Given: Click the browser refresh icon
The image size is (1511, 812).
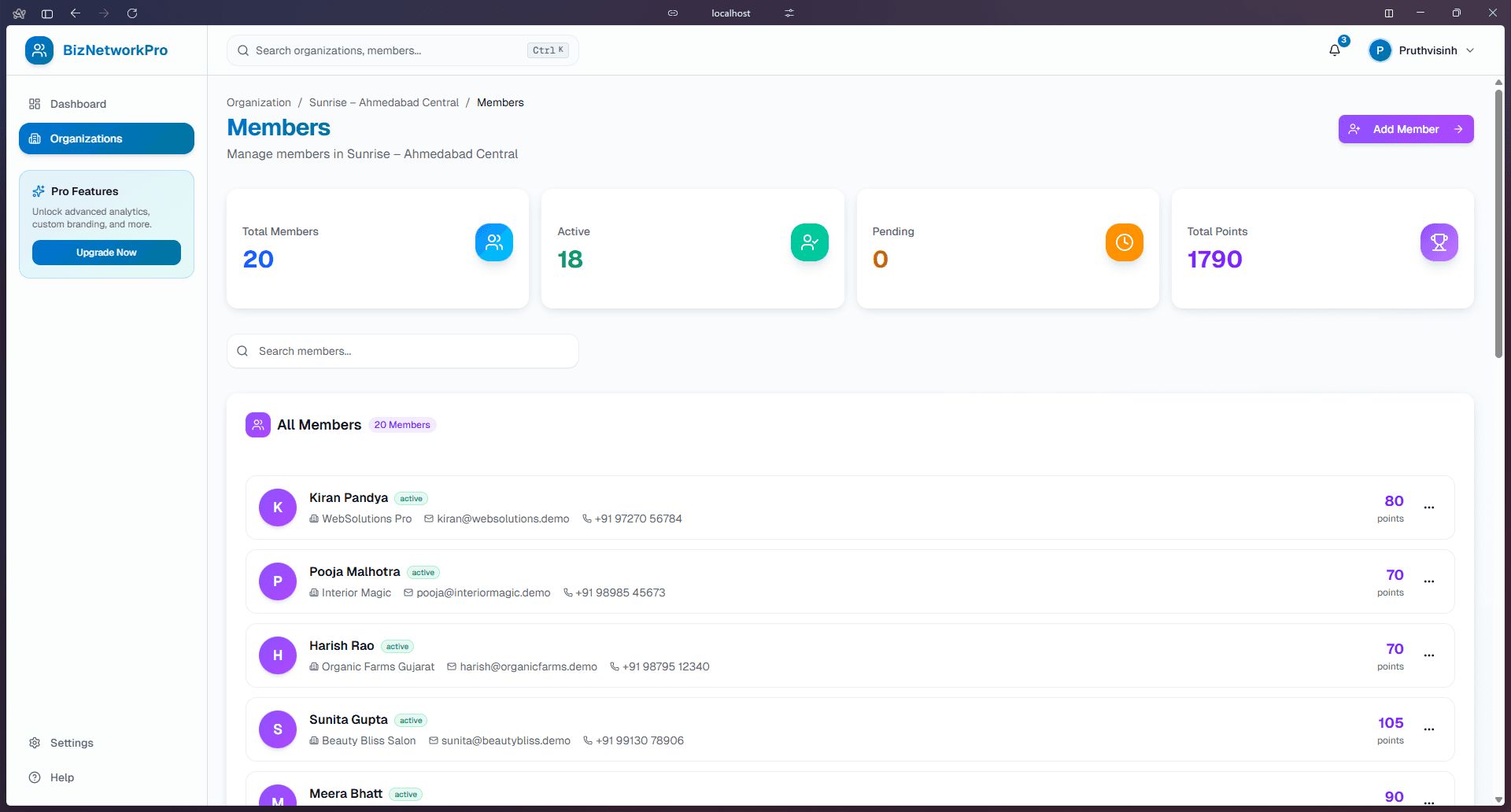Looking at the screenshot, I should pos(132,13).
